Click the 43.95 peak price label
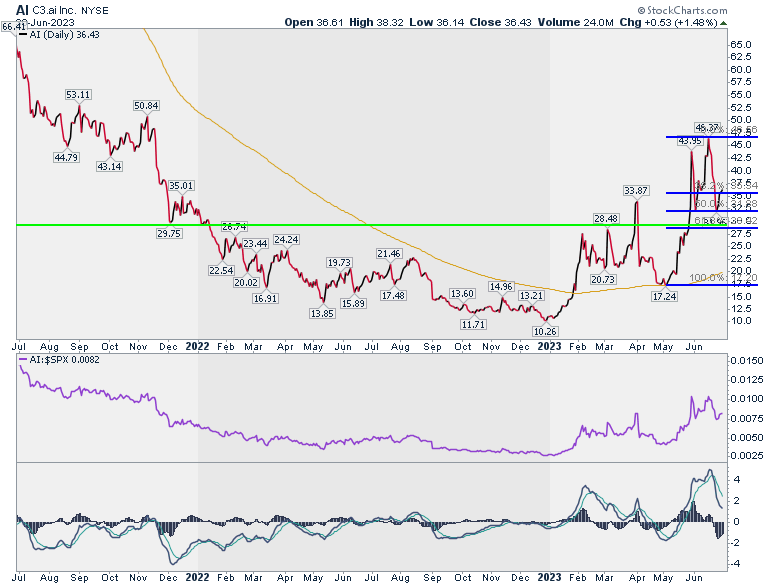780x586 pixels. [x=690, y=141]
